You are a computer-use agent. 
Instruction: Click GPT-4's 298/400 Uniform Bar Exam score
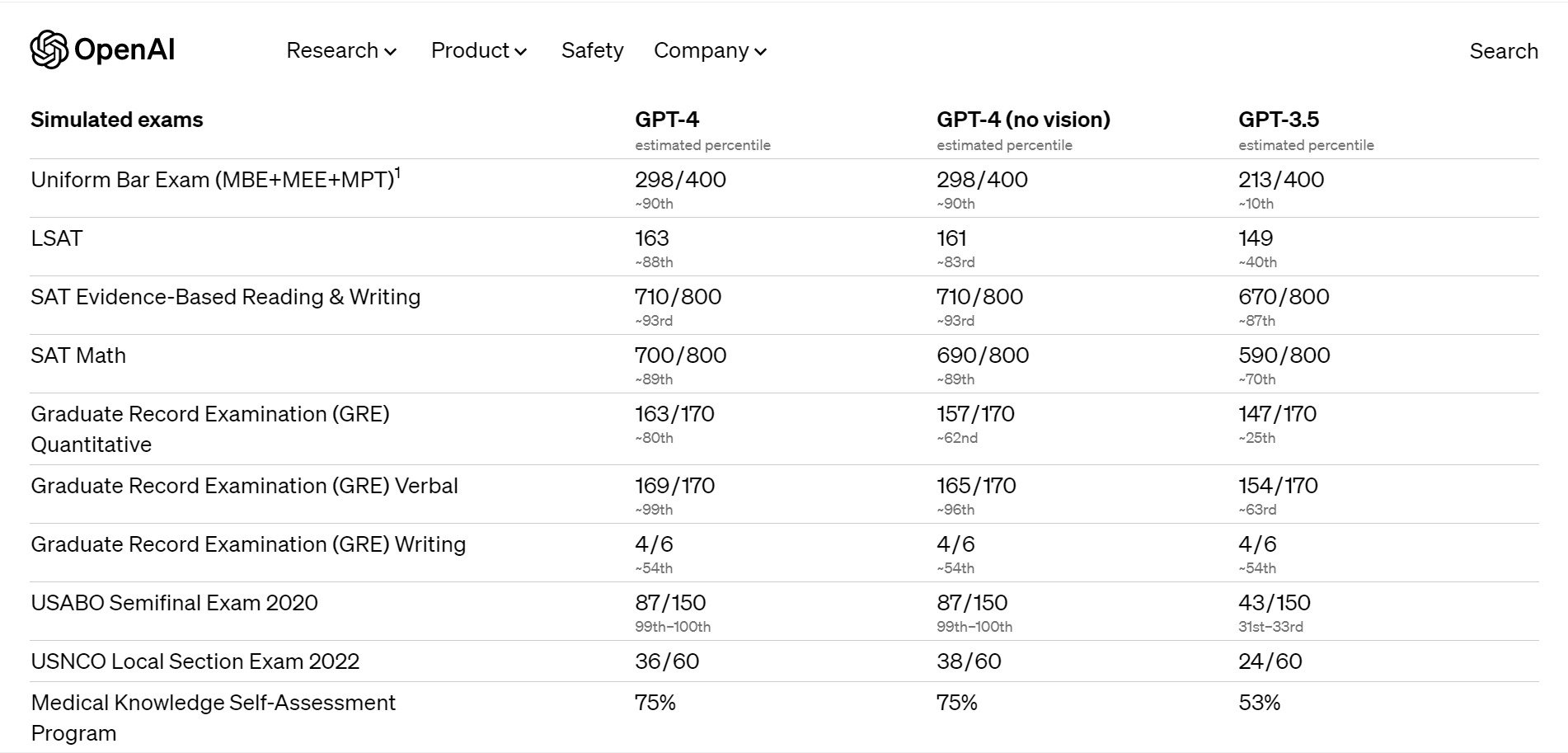(x=680, y=180)
